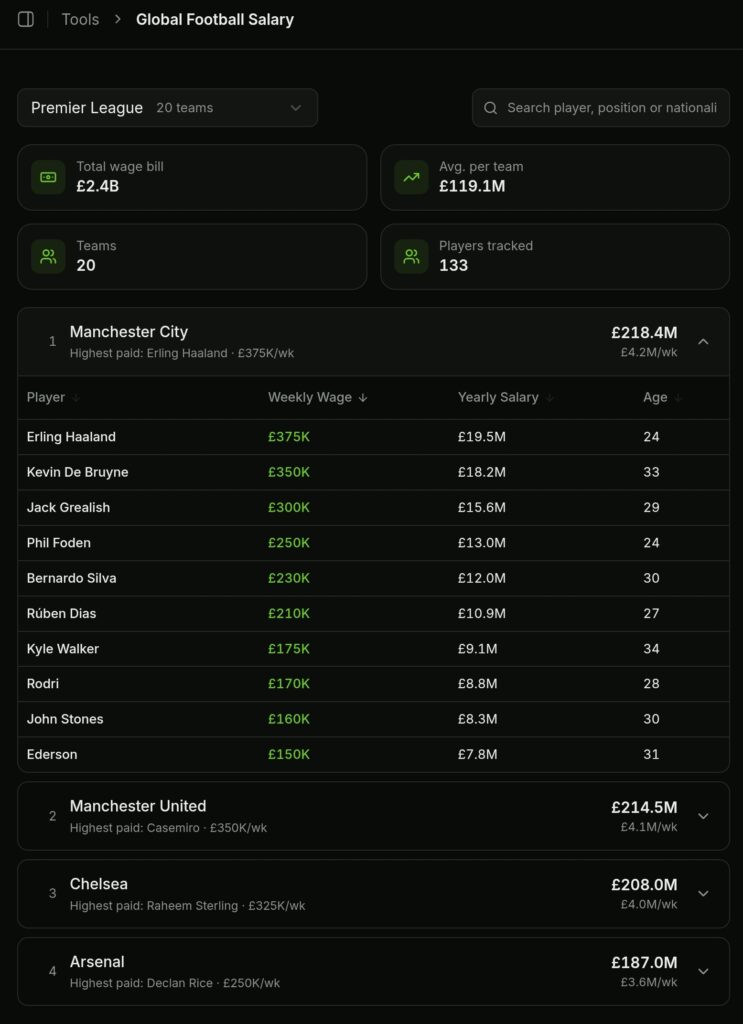The image size is (743, 1024).
Task: Click Erling Haaland's £375K weekly wage
Action: (x=288, y=436)
